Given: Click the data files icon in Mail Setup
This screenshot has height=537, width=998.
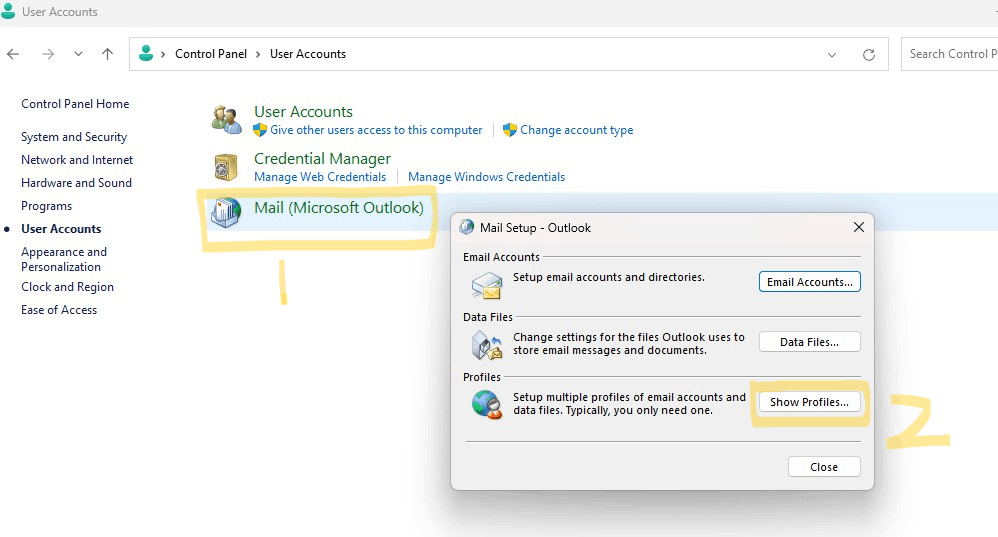Looking at the screenshot, I should click(x=487, y=345).
